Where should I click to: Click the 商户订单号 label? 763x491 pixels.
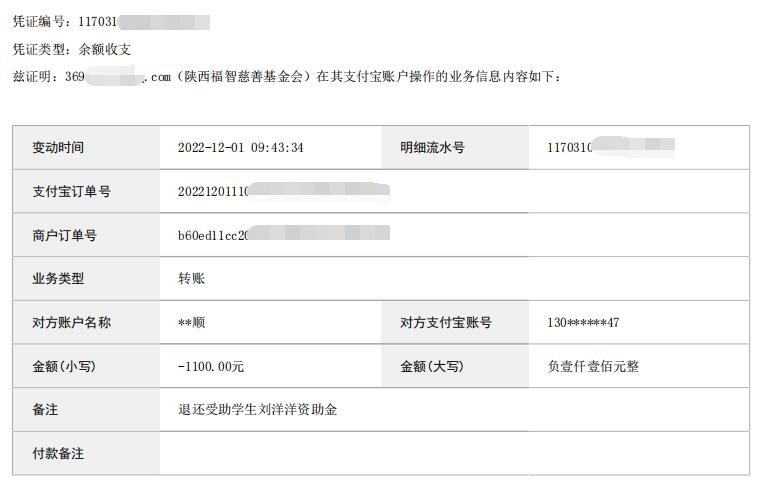pos(65,235)
